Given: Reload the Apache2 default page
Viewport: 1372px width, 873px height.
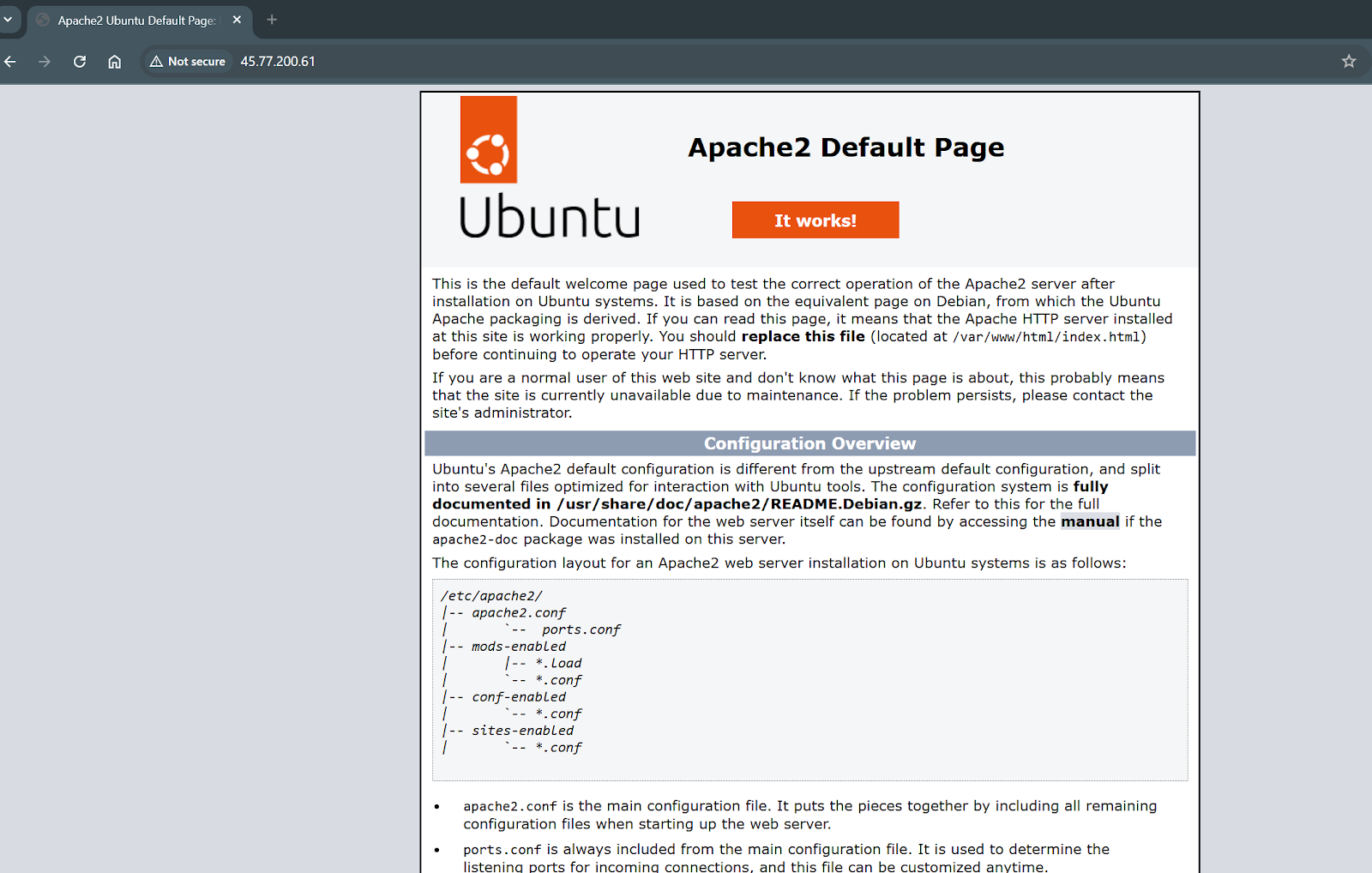Looking at the screenshot, I should pos(80,62).
